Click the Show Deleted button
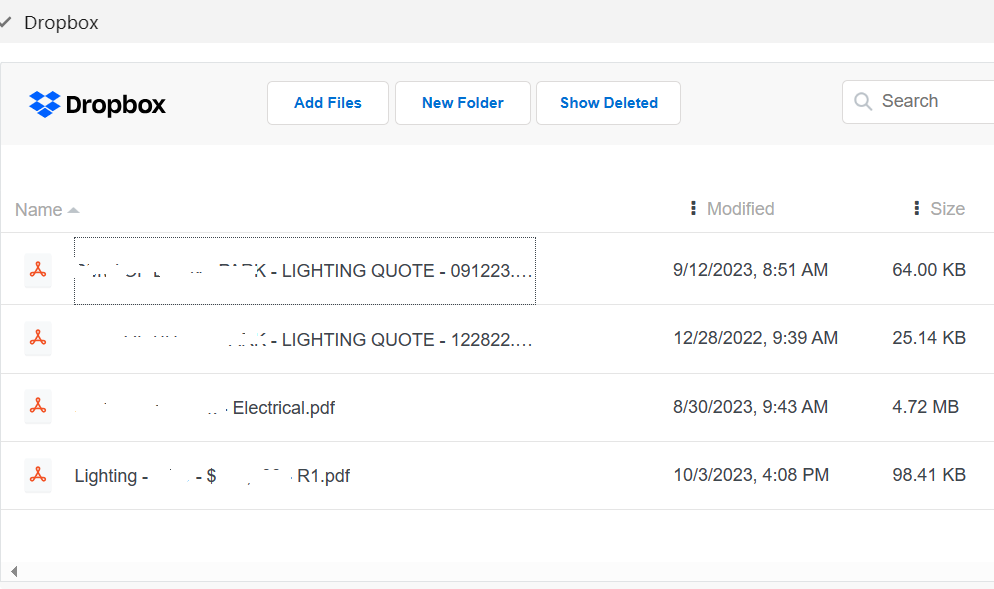The image size is (994, 589). click(609, 103)
